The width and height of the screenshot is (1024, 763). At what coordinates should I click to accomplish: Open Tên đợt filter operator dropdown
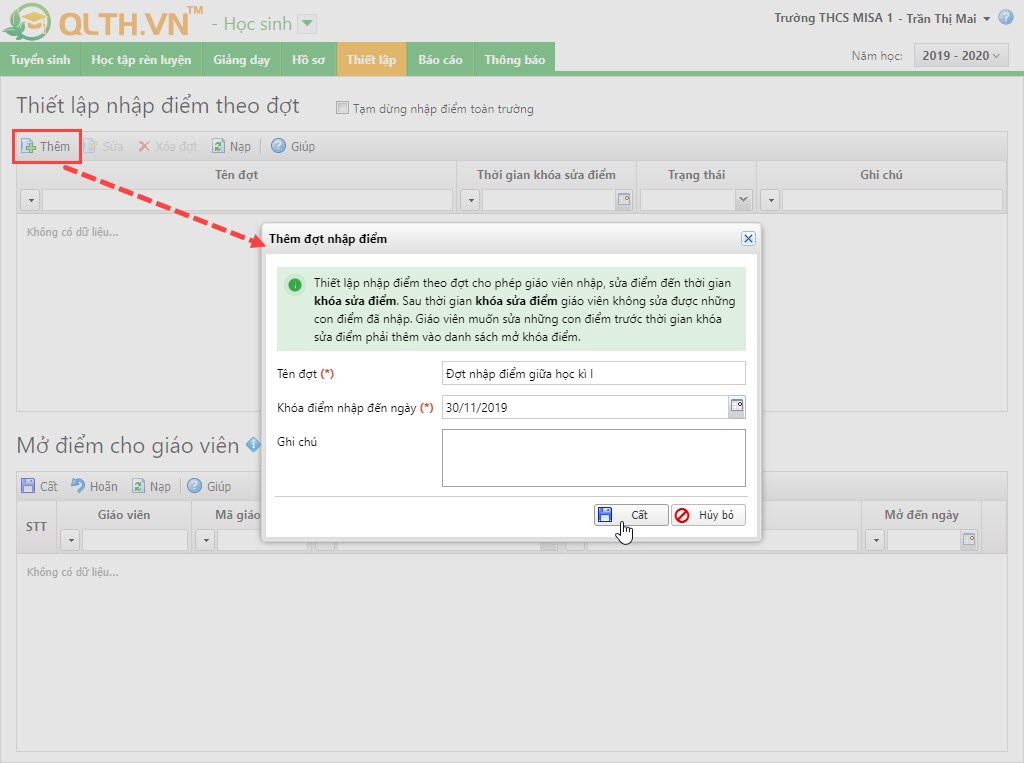point(31,200)
